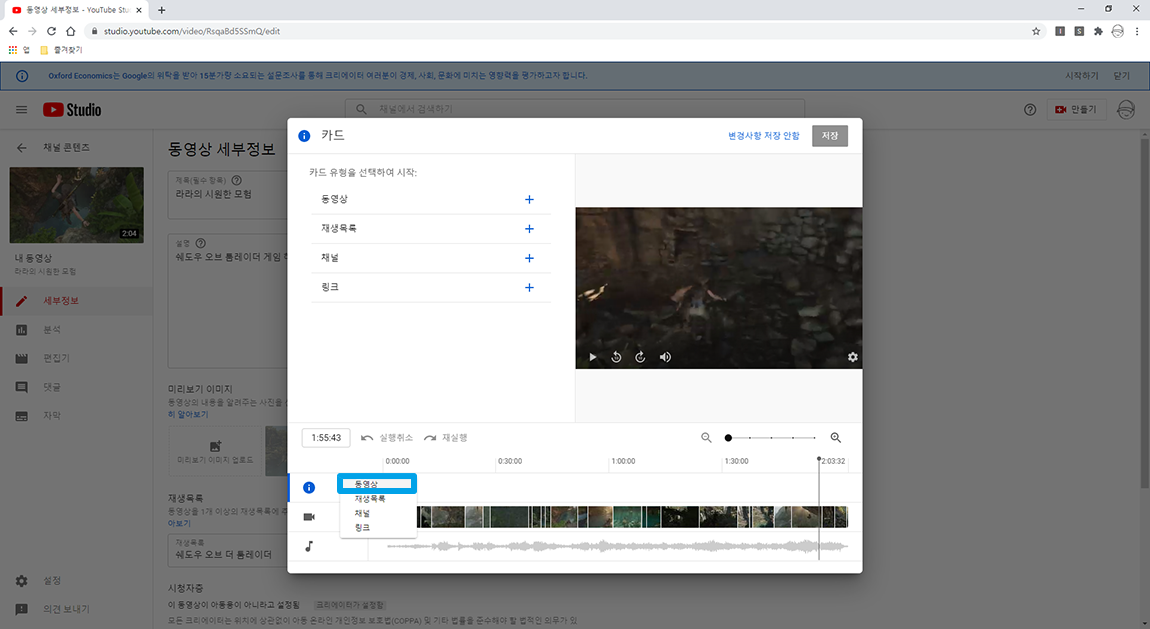Click the 저장 save button
This screenshot has height=629, width=1150.
pyautogui.click(x=829, y=136)
